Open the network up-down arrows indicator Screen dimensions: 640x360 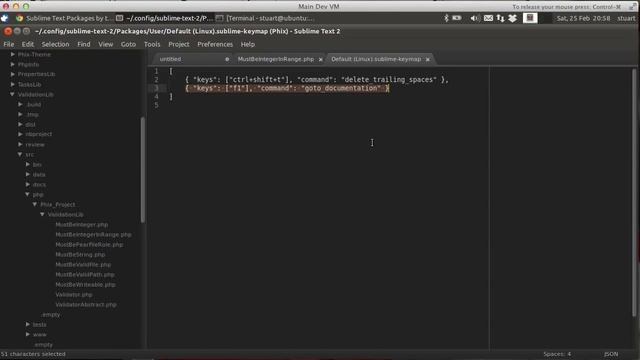click(x=500, y=18)
